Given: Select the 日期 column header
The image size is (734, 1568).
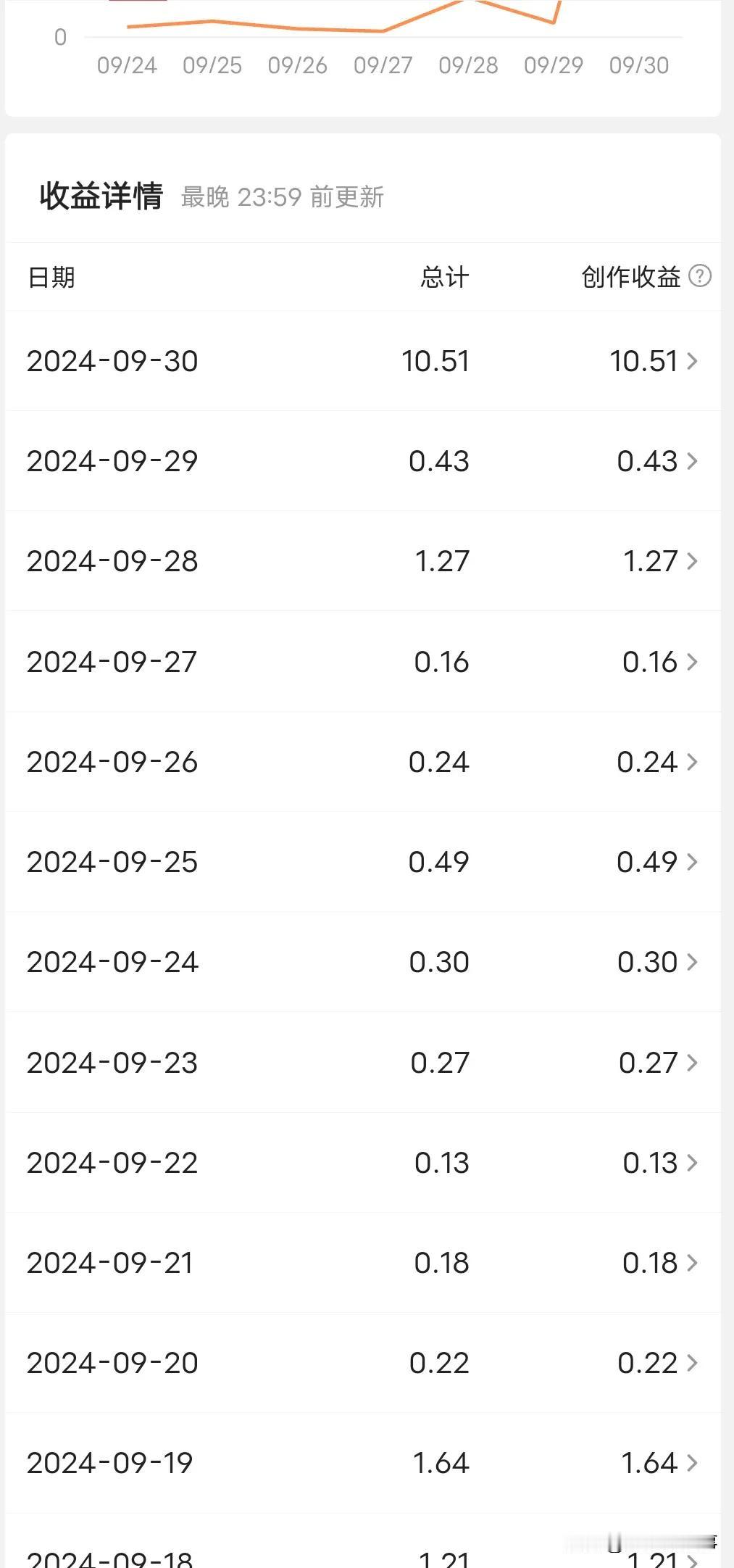Looking at the screenshot, I should coord(51,277).
